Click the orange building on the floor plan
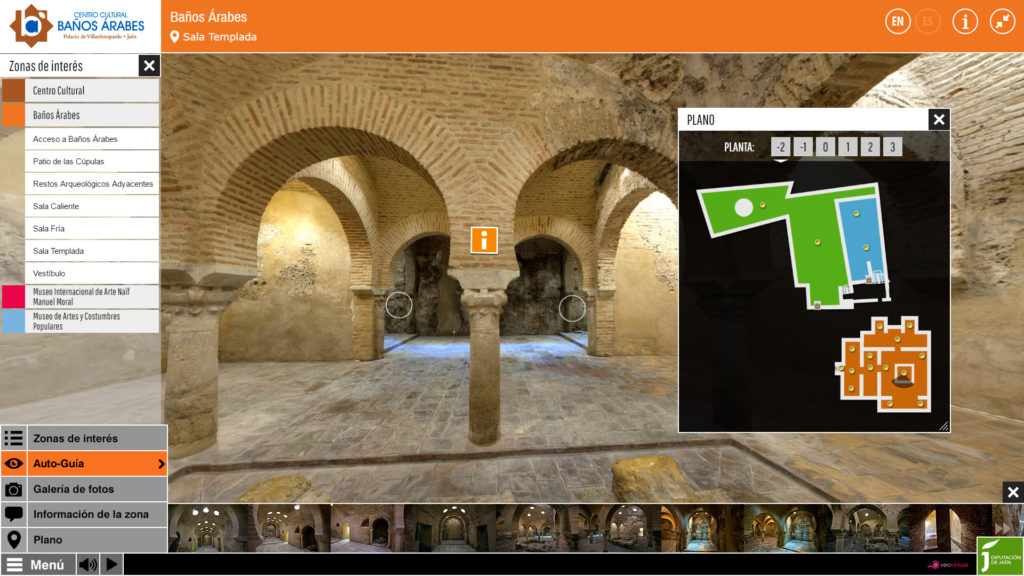Viewport: 1024px width, 576px height. click(884, 364)
